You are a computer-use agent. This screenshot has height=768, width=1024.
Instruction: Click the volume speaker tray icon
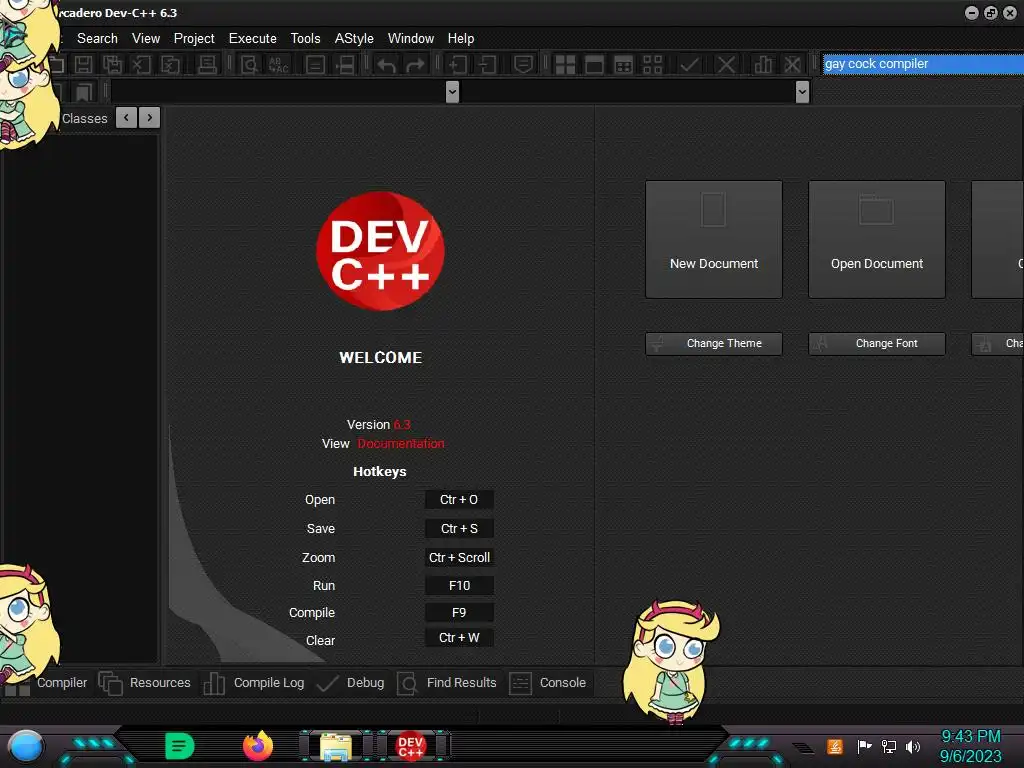click(913, 746)
